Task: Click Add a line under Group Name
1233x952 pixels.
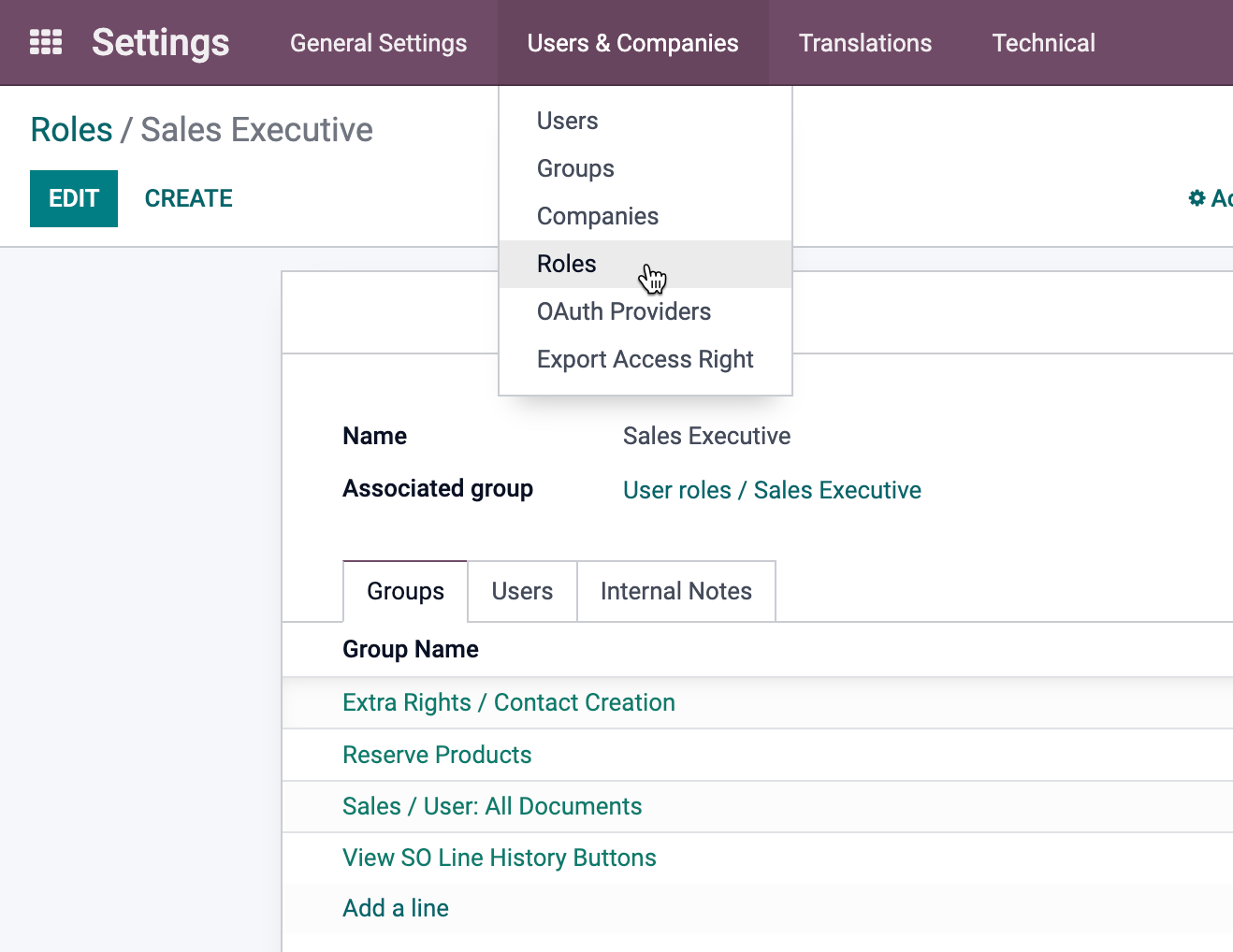Action: click(x=396, y=908)
